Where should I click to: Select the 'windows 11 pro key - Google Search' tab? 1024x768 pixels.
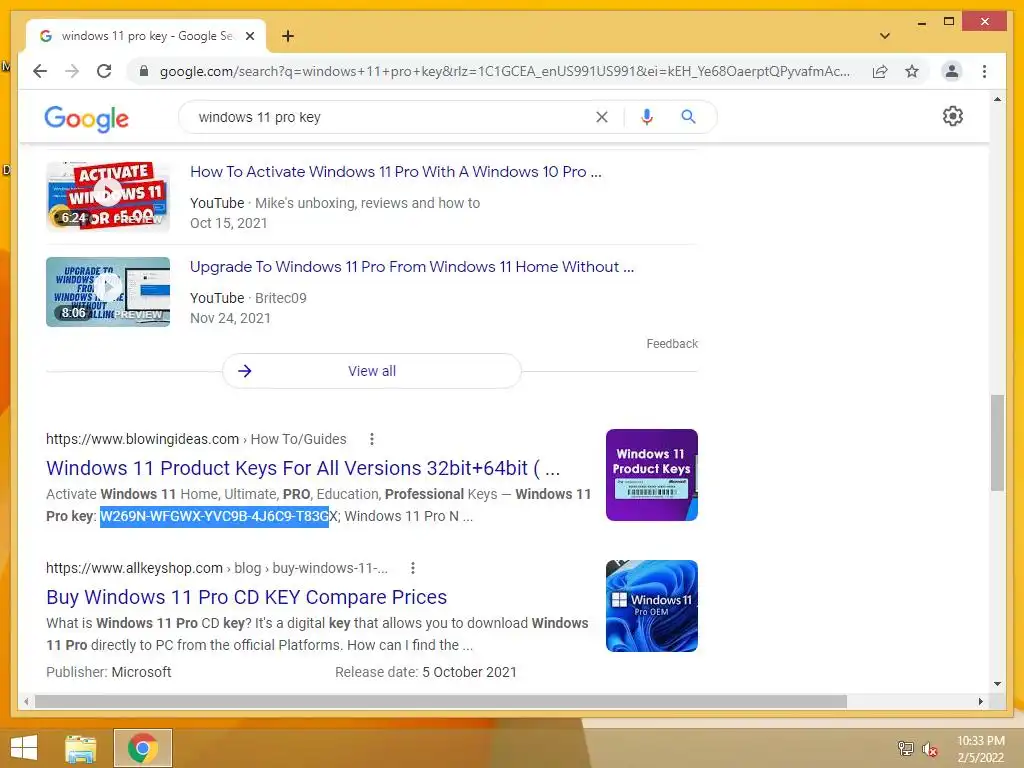pos(146,36)
